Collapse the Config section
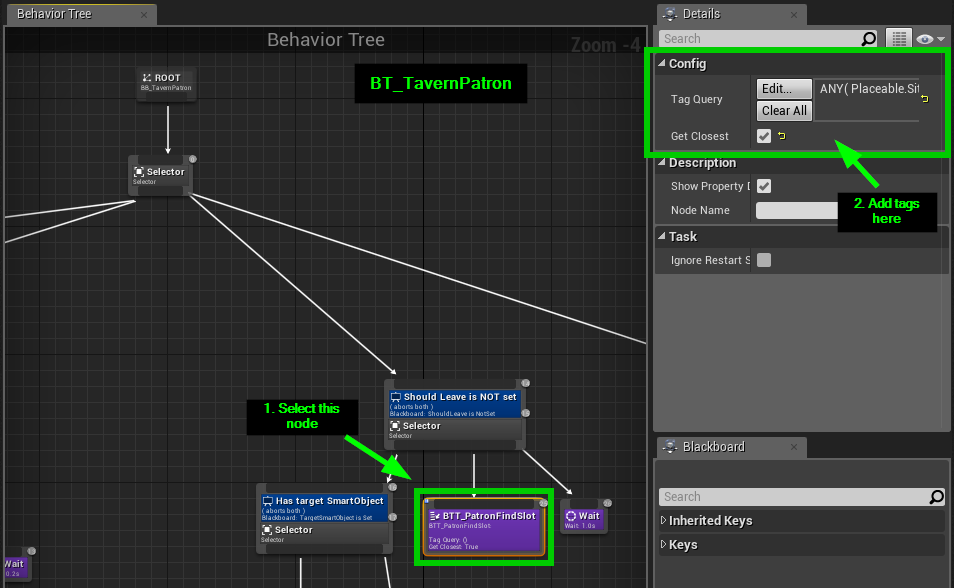 point(661,64)
